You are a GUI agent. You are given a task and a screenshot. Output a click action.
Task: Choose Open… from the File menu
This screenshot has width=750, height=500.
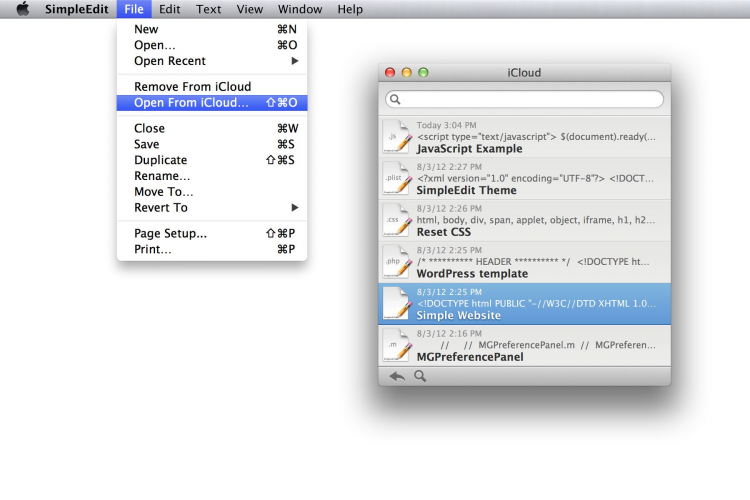[x=212, y=45]
